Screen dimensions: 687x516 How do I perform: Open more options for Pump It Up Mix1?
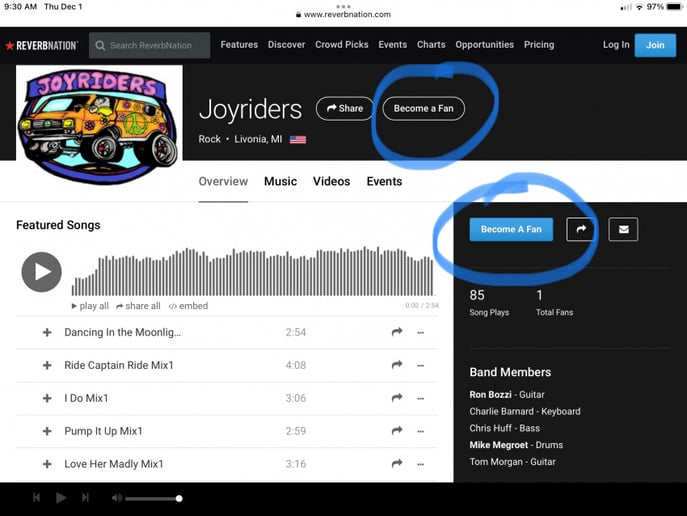(x=421, y=431)
